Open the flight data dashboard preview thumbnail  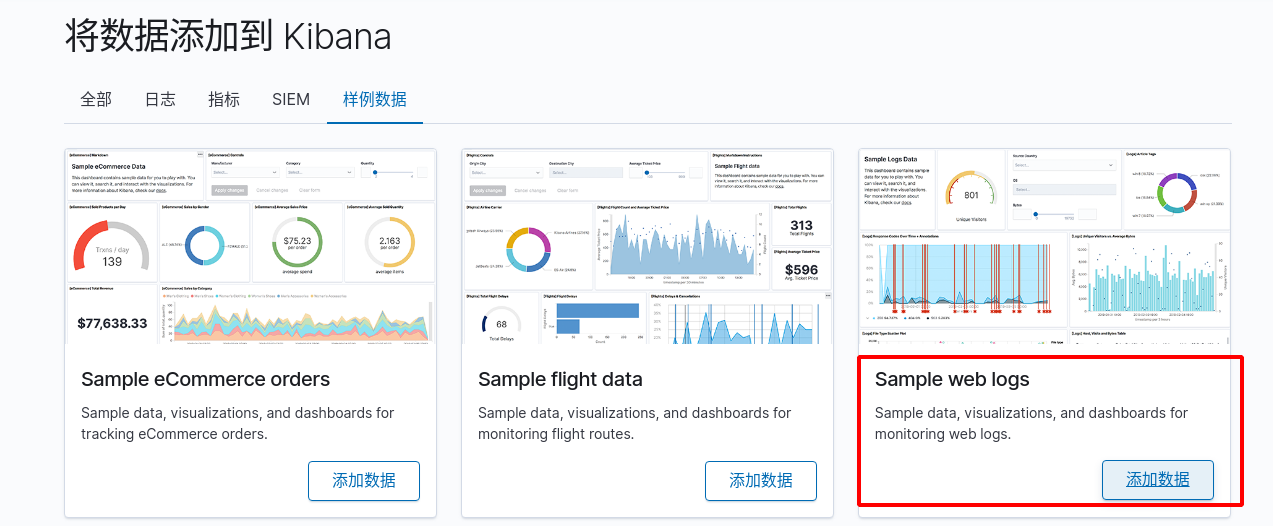click(x=647, y=246)
